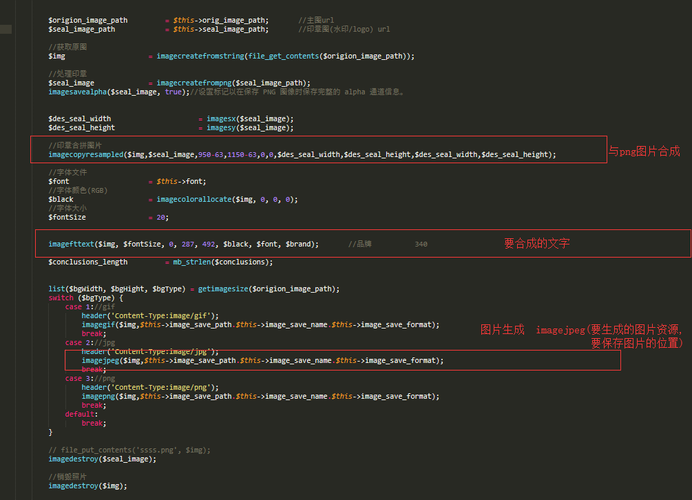
Task: Click the $black variable declaration
Action: click(x=61, y=199)
